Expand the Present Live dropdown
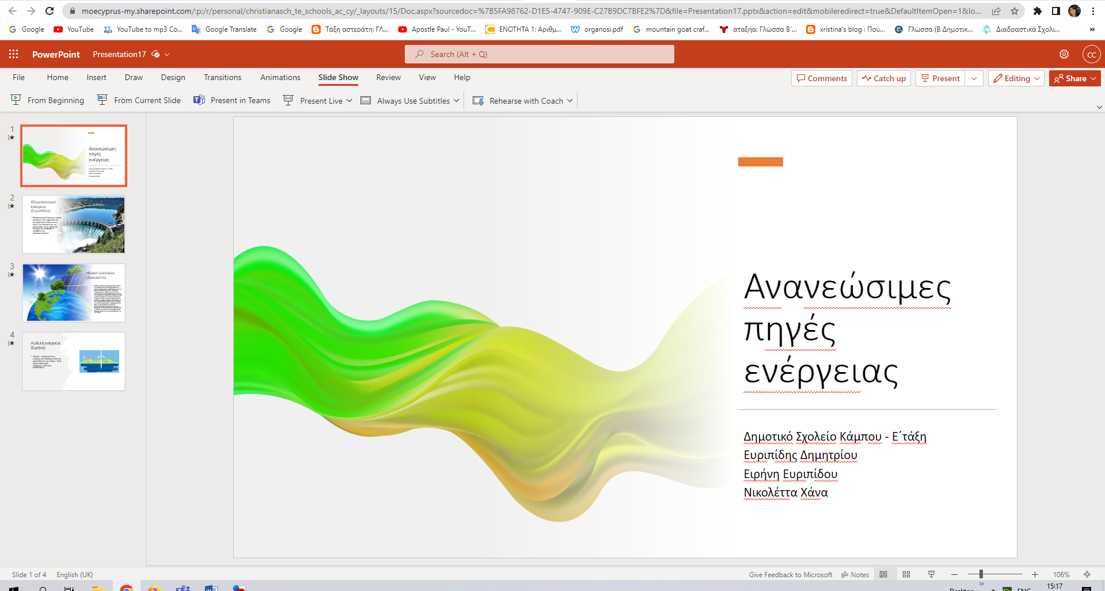 (x=348, y=101)
